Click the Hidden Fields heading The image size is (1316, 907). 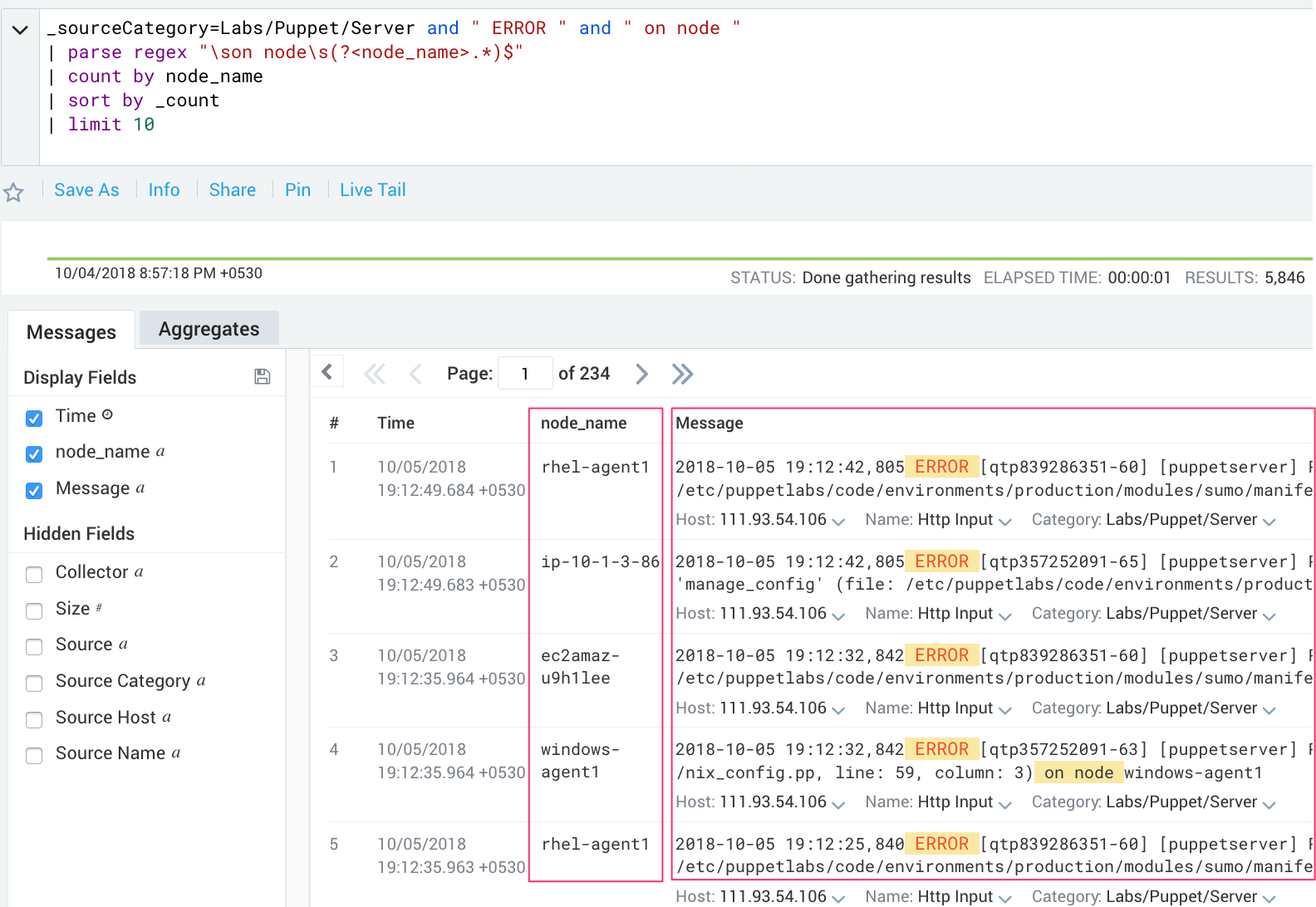tap(79, 534)
